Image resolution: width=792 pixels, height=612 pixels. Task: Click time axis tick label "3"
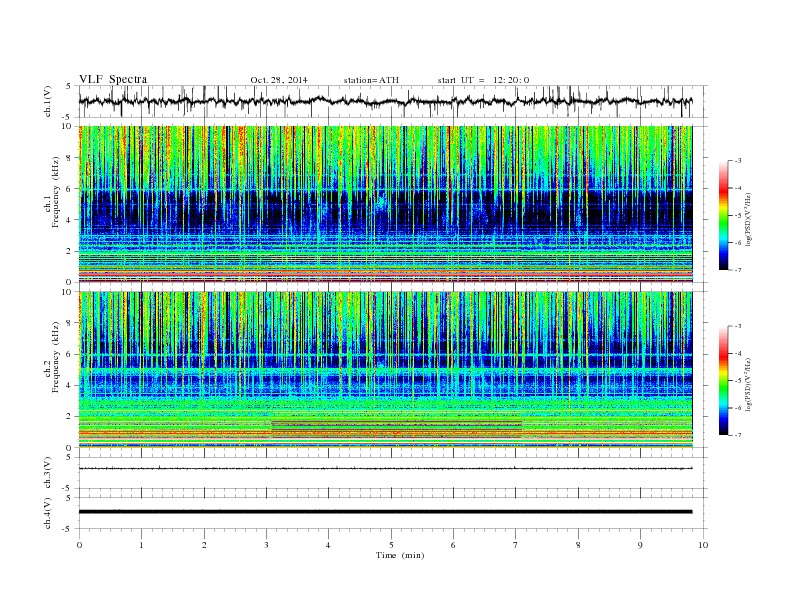pos(266,545)
